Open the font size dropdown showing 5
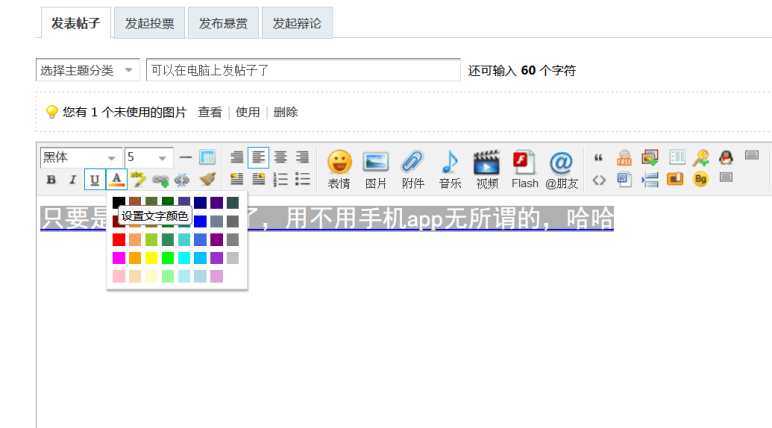Image resolution: width=772 pixels, height=428 pixels. (149, 158)
